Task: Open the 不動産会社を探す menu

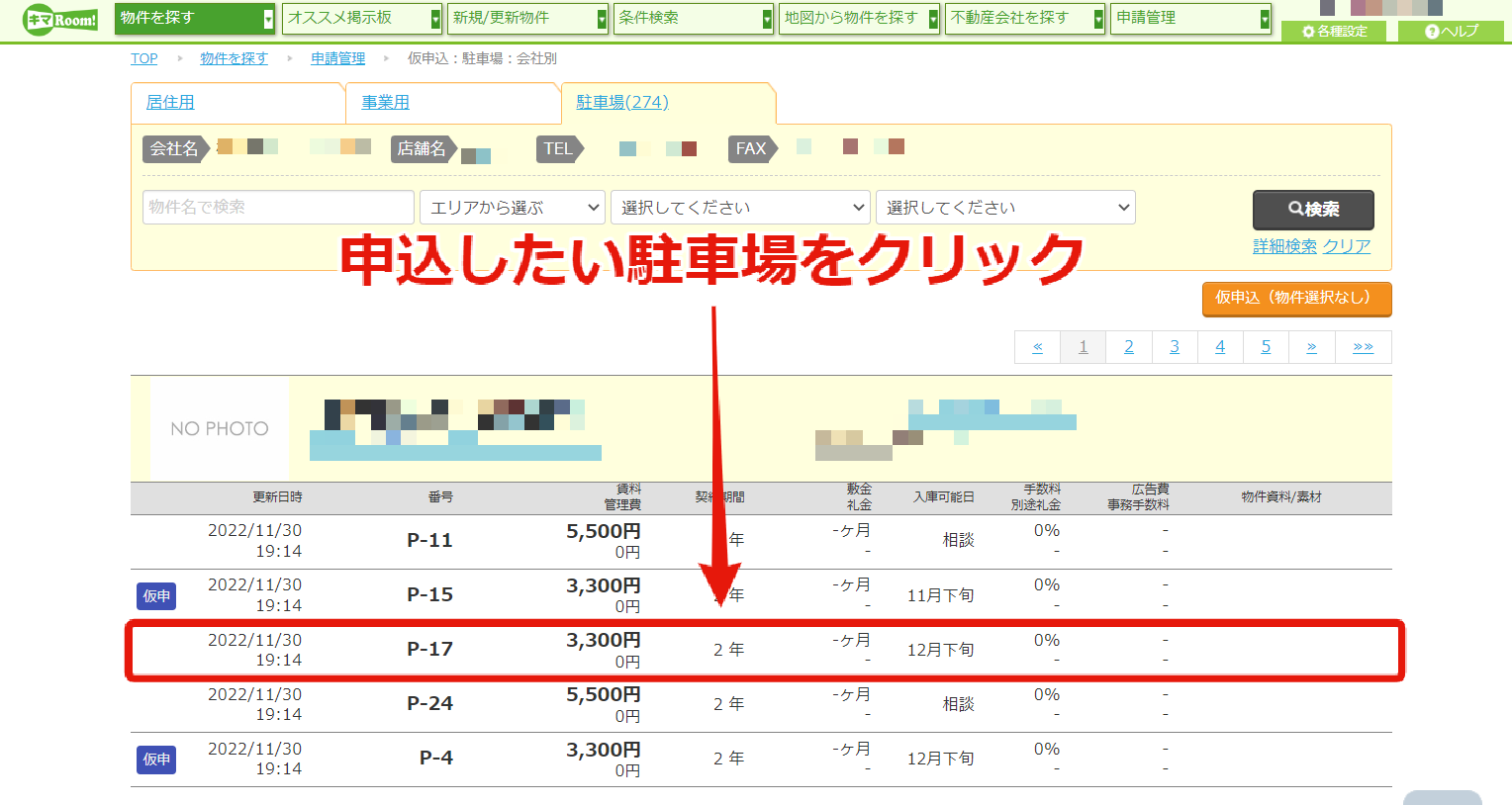Action: [x=1025, y=18]
